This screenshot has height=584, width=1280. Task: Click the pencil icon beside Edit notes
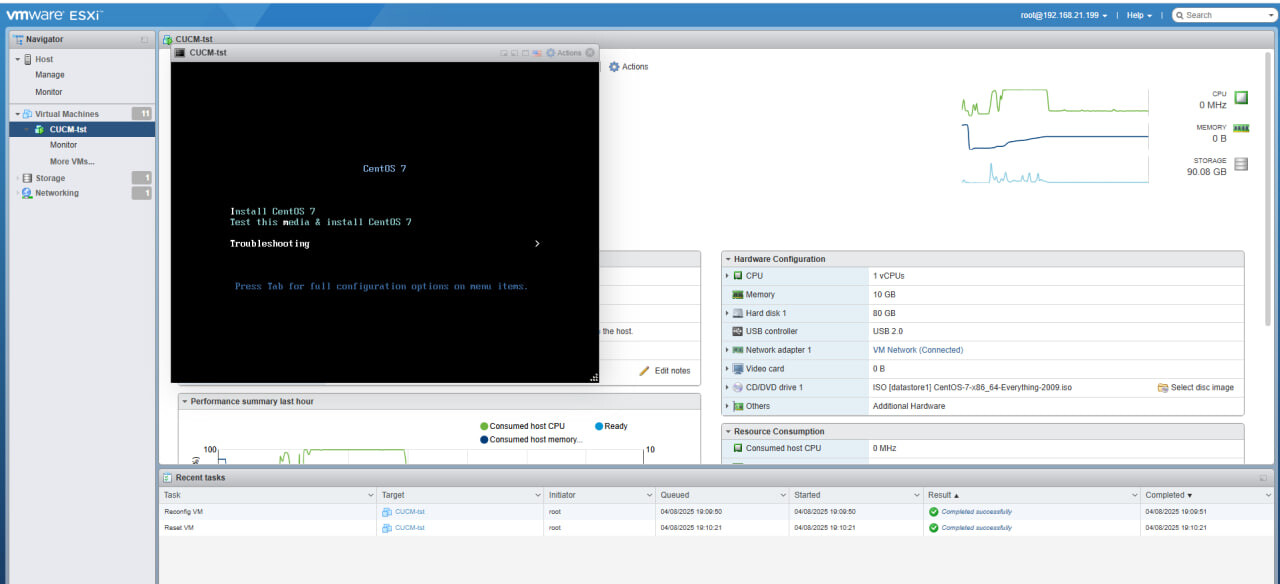645,371
